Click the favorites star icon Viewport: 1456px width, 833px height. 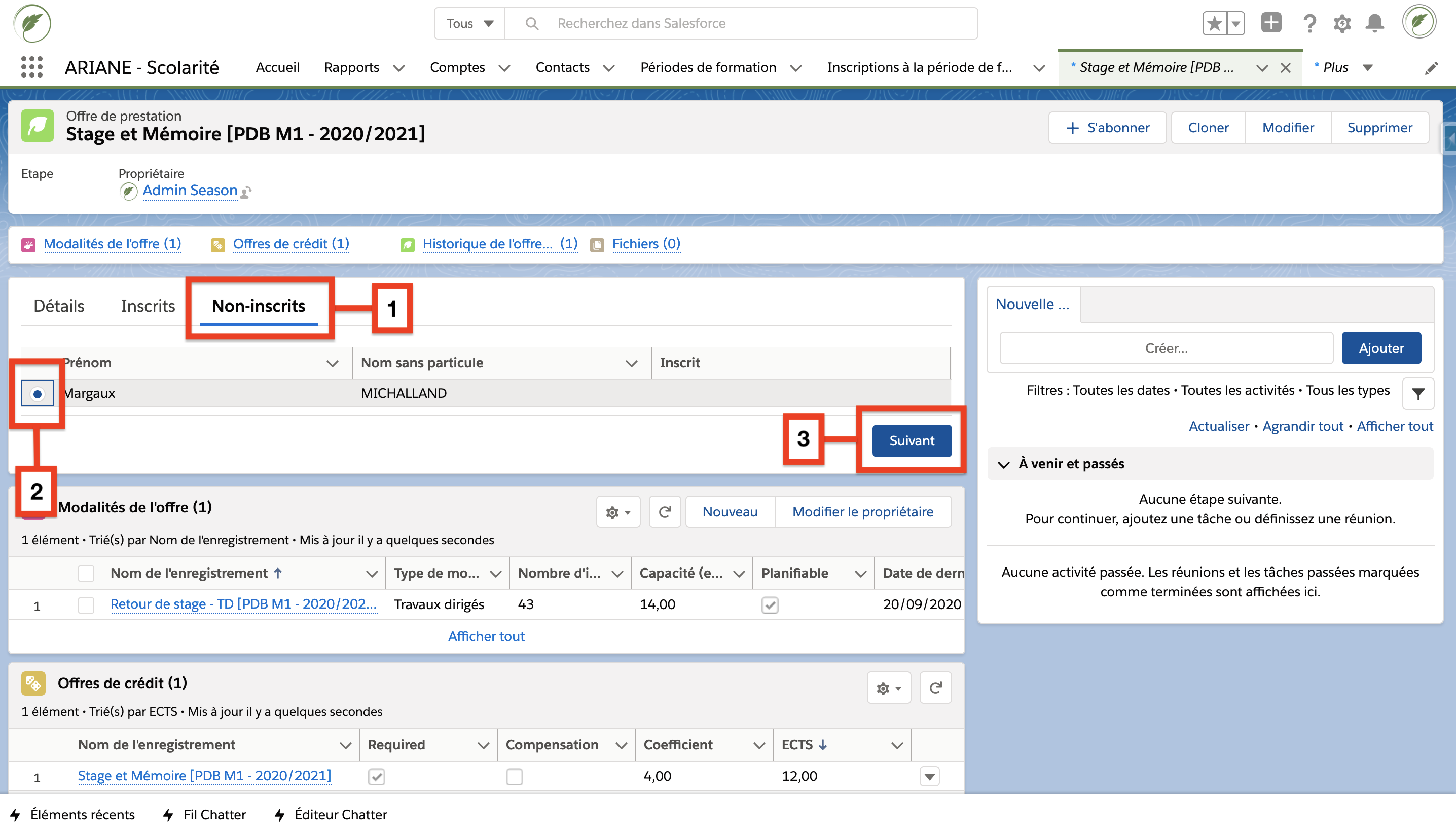[x=1214, y=23]
